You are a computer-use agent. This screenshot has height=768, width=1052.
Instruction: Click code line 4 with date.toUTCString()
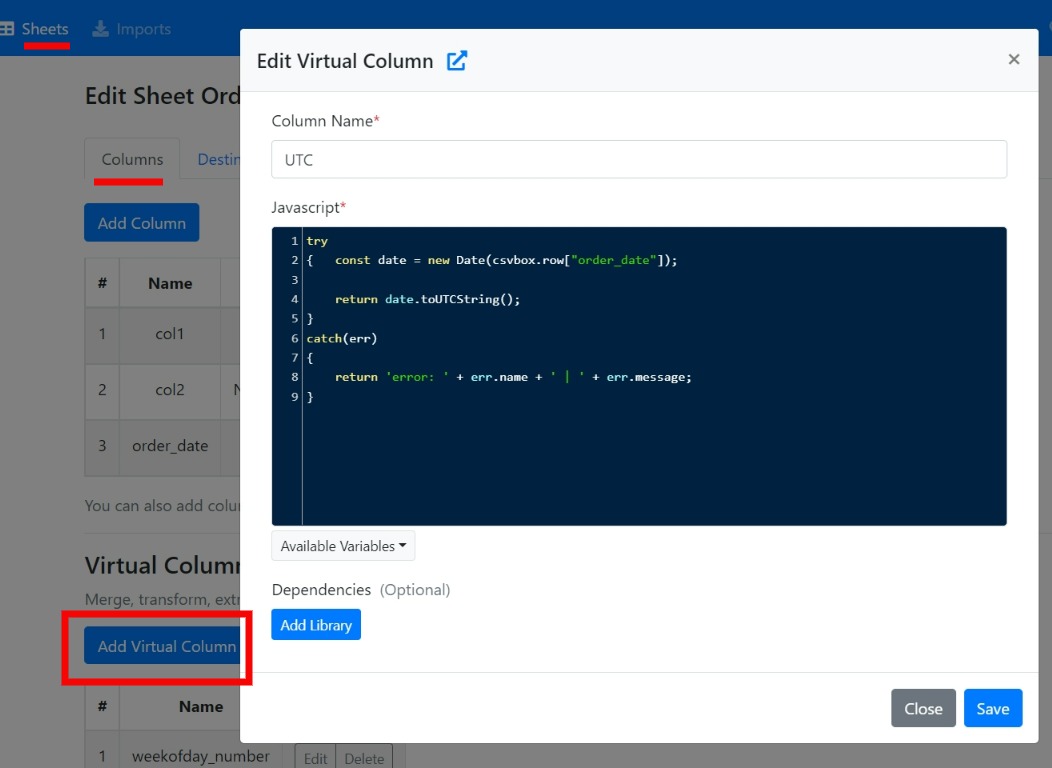427,299
